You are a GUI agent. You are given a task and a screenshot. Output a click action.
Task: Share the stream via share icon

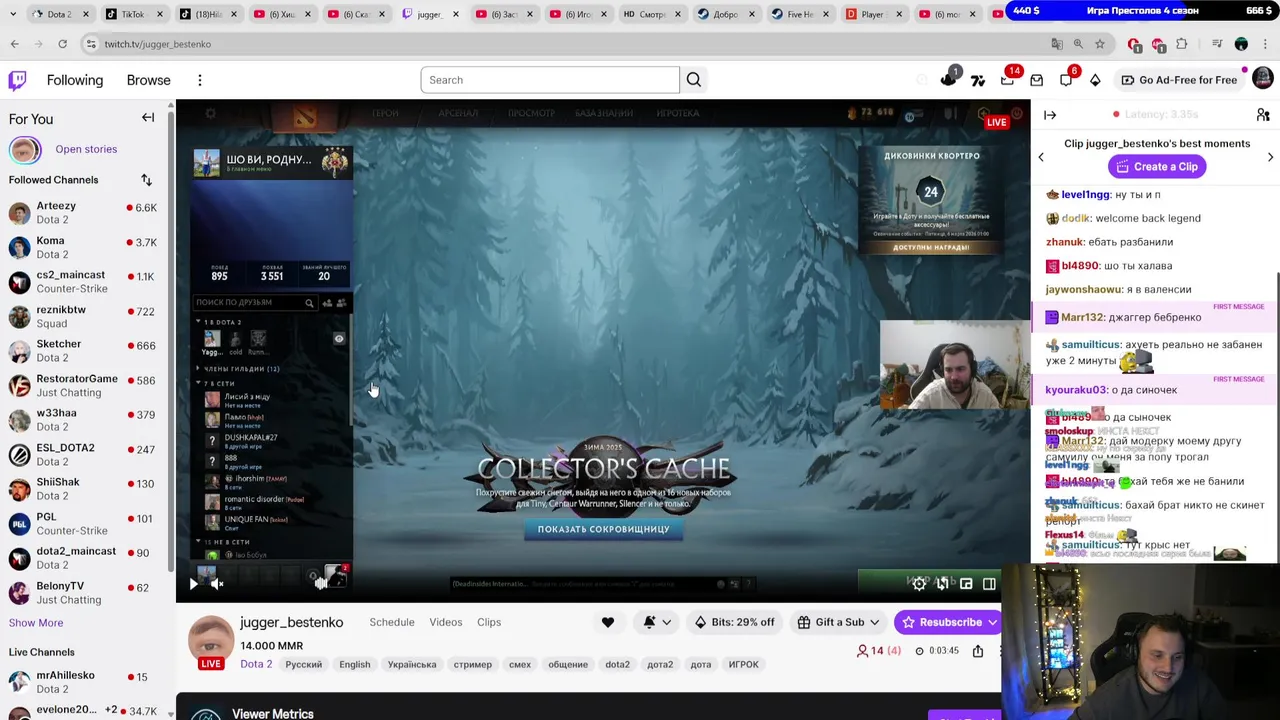(x=978, y=651)
